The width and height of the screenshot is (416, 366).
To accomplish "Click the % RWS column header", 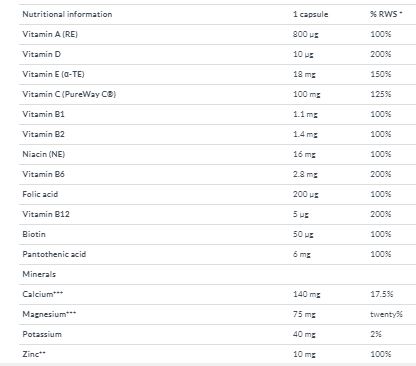I will click(386, 14).
